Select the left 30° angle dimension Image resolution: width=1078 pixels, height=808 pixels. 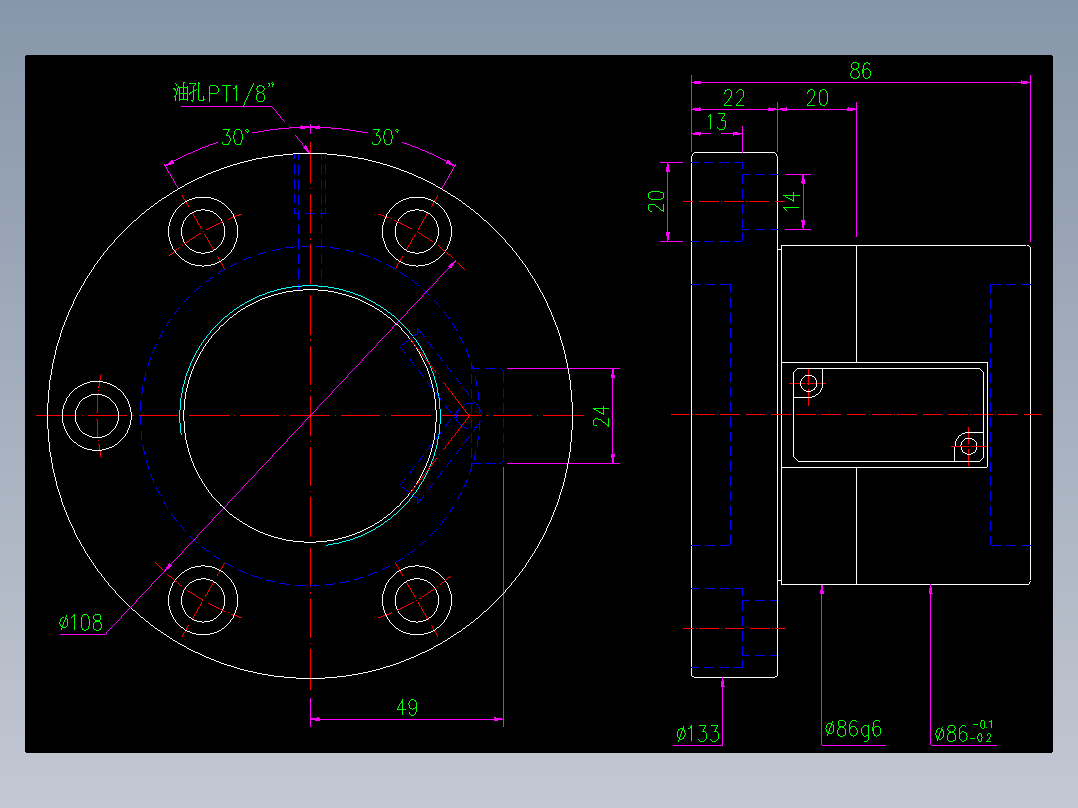[234, 137]
